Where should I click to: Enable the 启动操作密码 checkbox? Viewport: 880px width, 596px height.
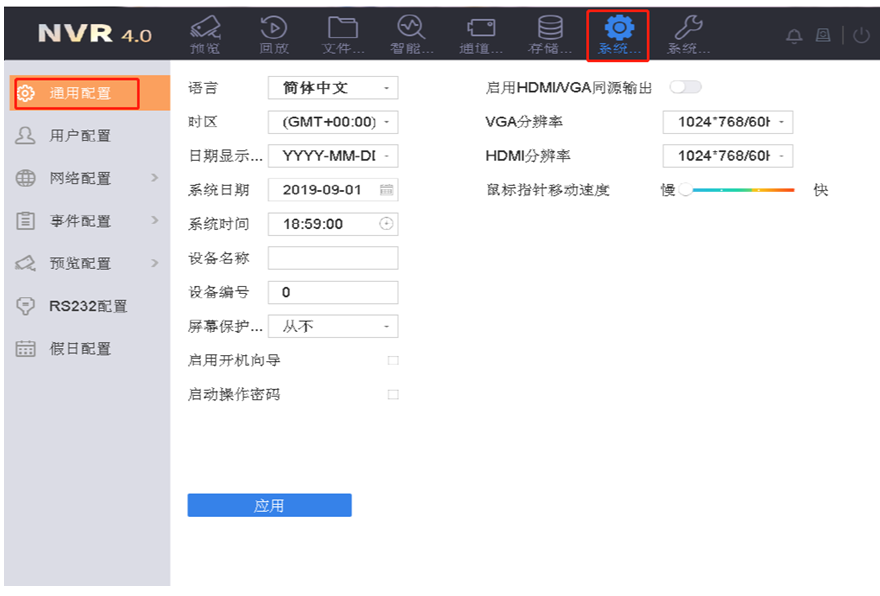[x=393, y=395]
